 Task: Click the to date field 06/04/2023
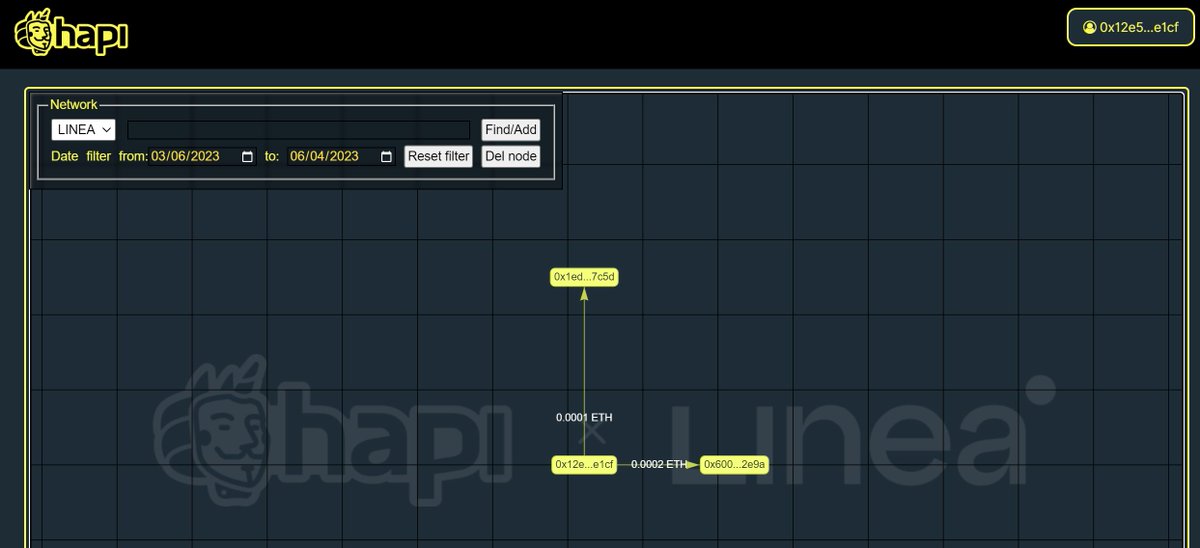coord(342,157)
